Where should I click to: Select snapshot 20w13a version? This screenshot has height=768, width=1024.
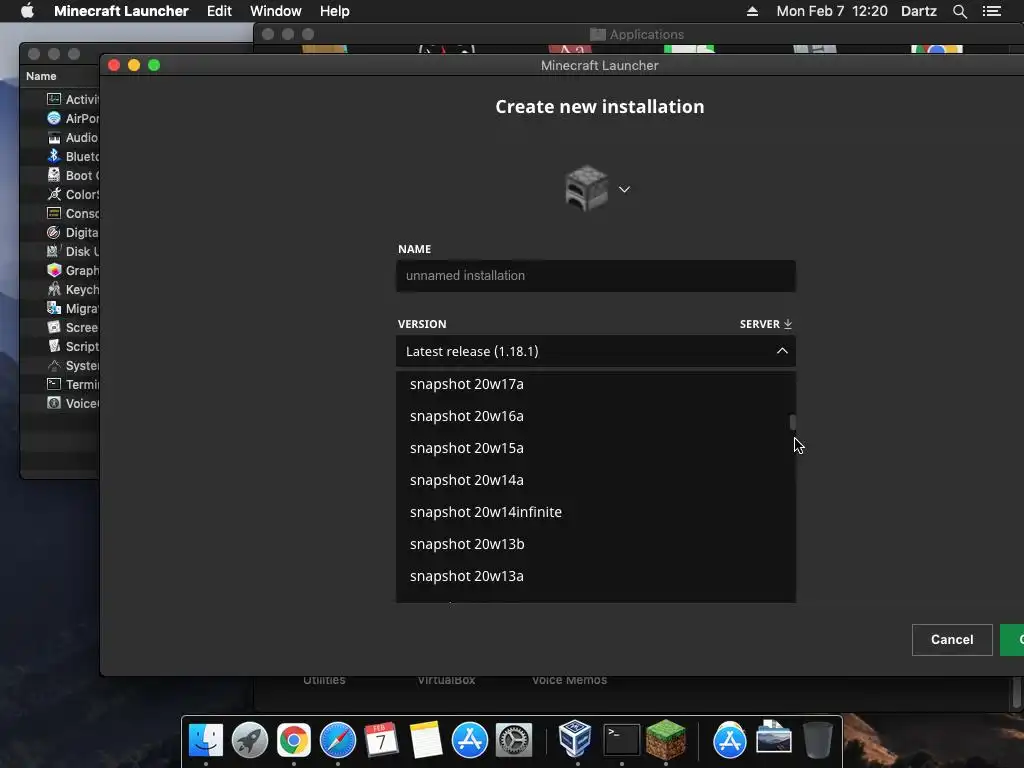tap(596, 576)
